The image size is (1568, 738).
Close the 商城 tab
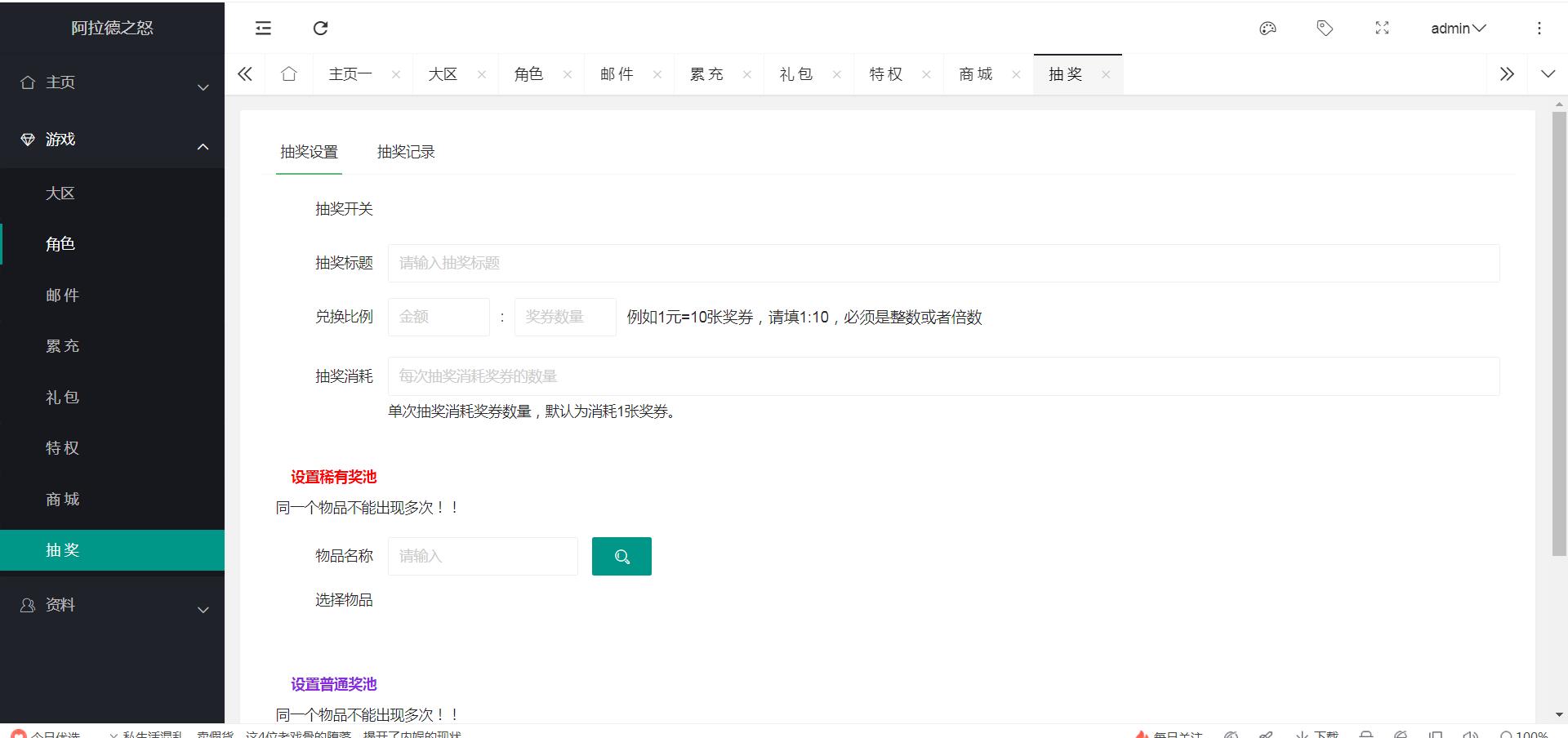[1016, 74]
